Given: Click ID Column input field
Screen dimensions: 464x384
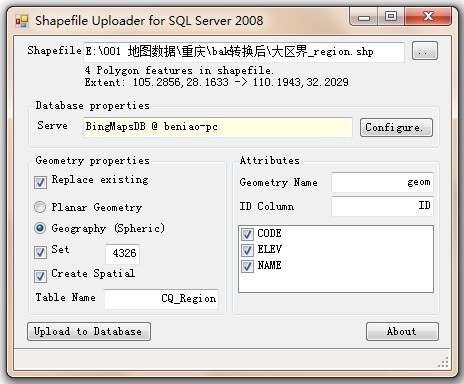Looking at the screenshot, I should [382, 206].
